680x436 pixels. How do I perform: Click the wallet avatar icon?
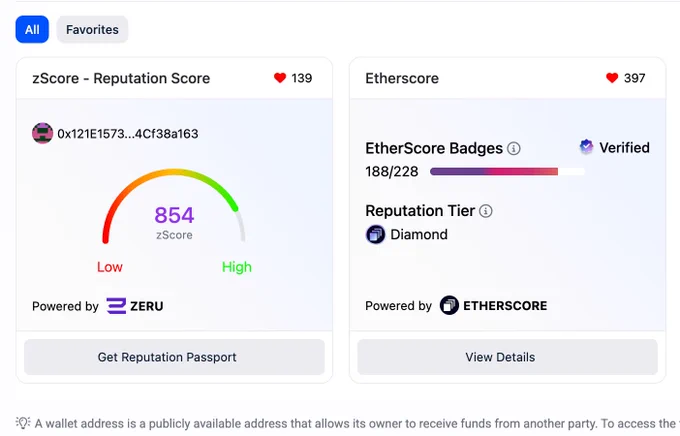tap(42, 133)
